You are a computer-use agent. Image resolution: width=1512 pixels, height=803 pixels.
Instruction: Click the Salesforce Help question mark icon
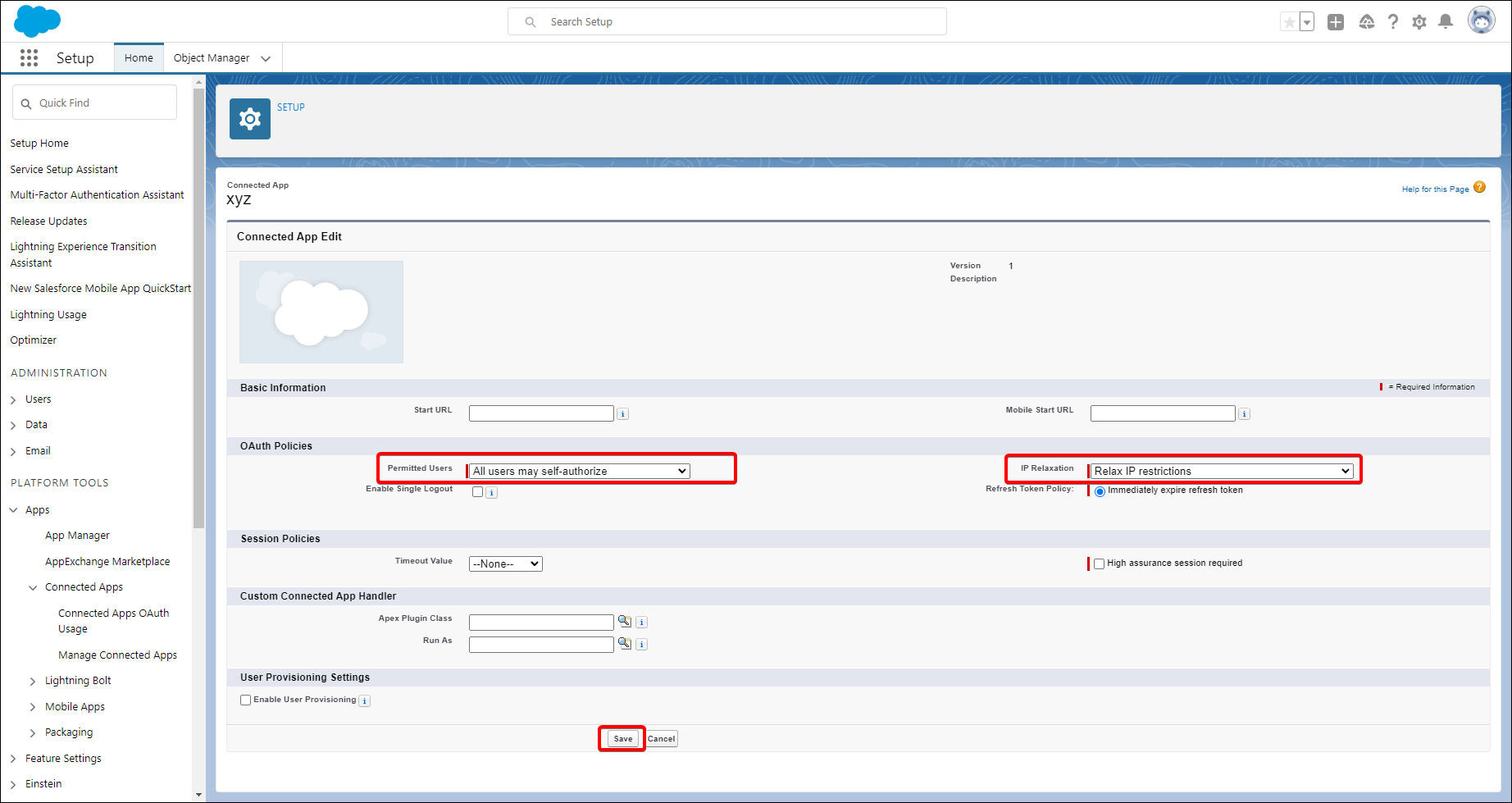coord(1392,22)
